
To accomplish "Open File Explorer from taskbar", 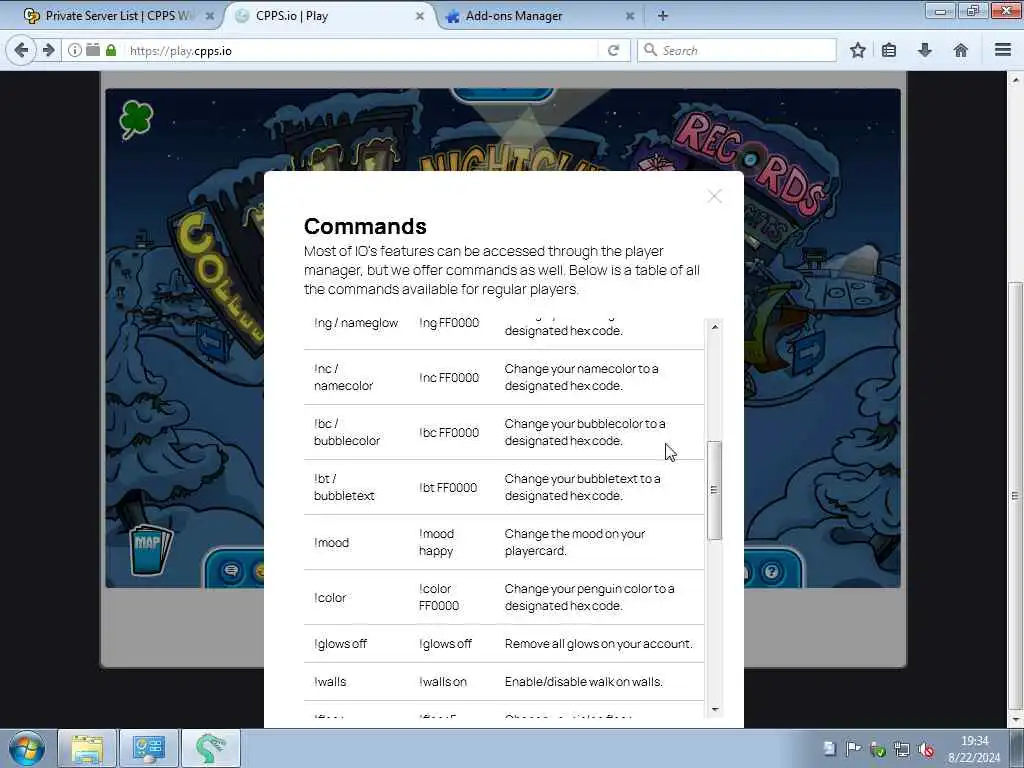I will [x=87, y=748].
